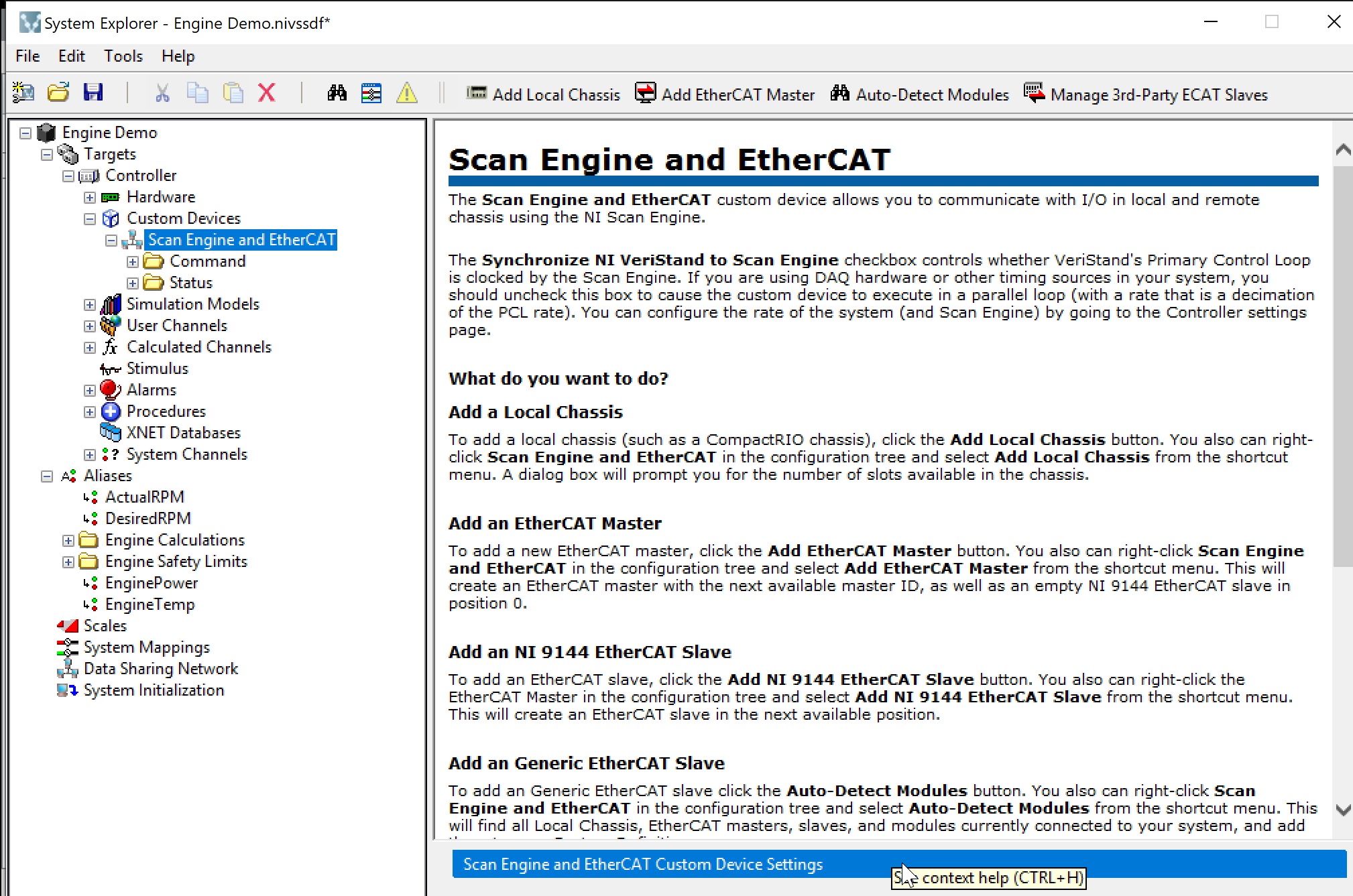Click the red X Delete toolbar icon
Screen dimensions: 1353x896
[x=266, y=92]
